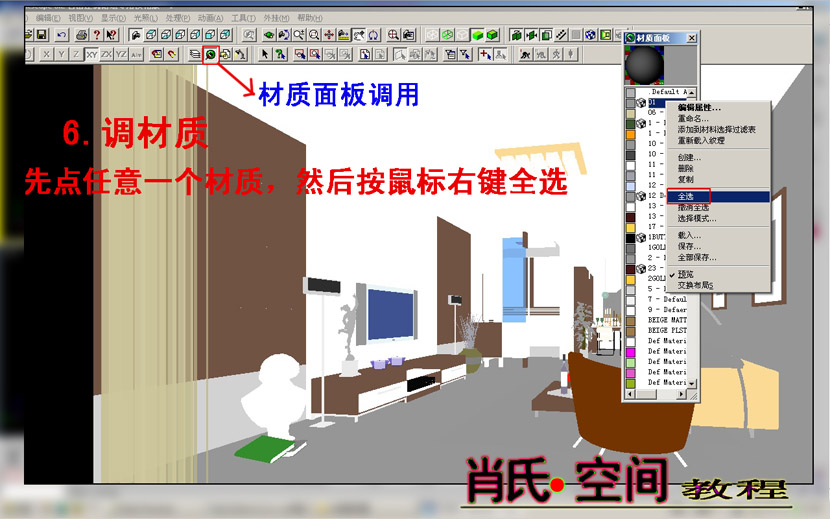830x519 pixels.
Task: Open the Layers table icon
Action: (195, 55)
